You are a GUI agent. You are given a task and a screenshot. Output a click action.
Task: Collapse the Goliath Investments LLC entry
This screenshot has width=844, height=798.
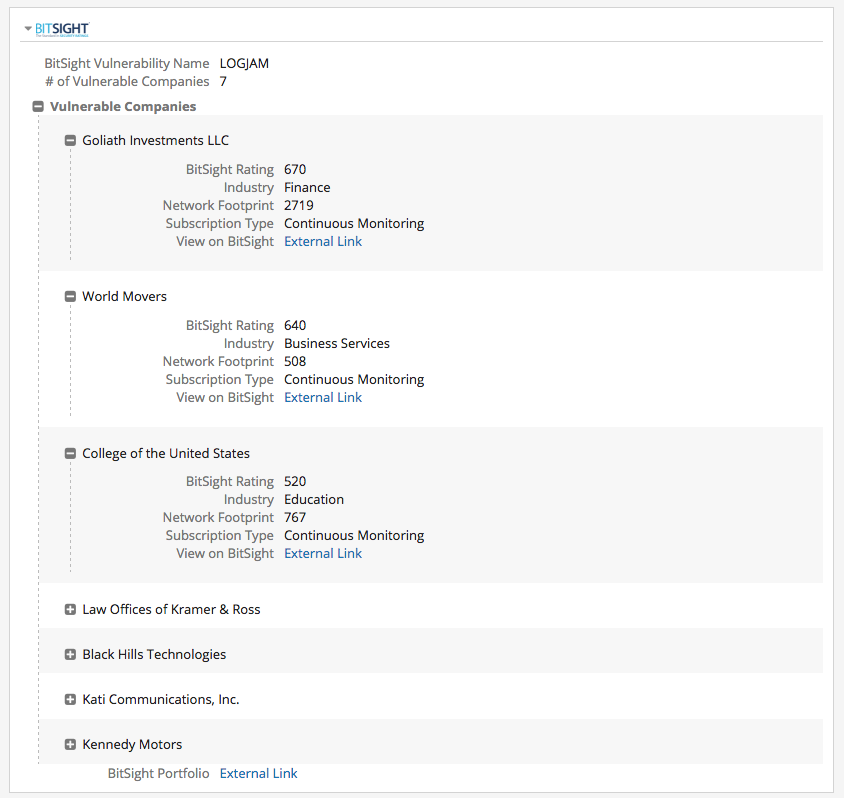(x=70, y=141)
